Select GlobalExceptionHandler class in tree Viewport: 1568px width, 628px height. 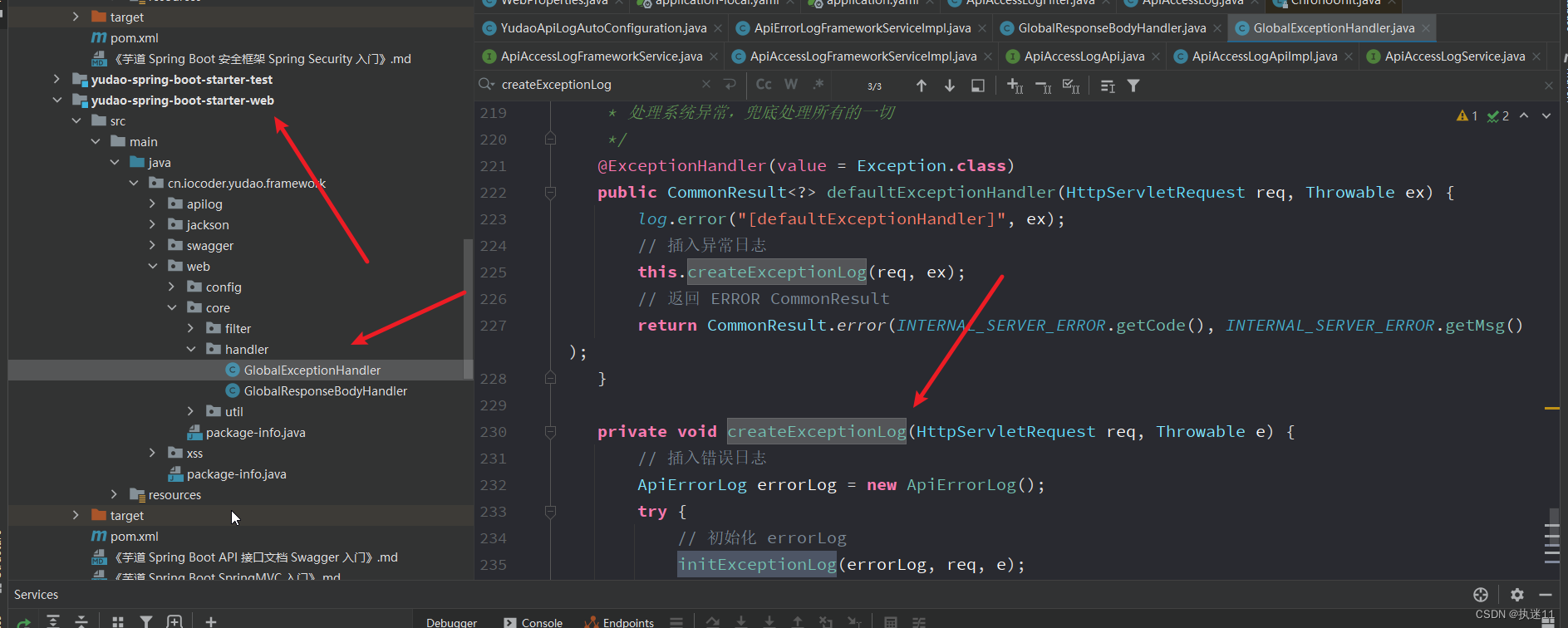tap(312, 370)
